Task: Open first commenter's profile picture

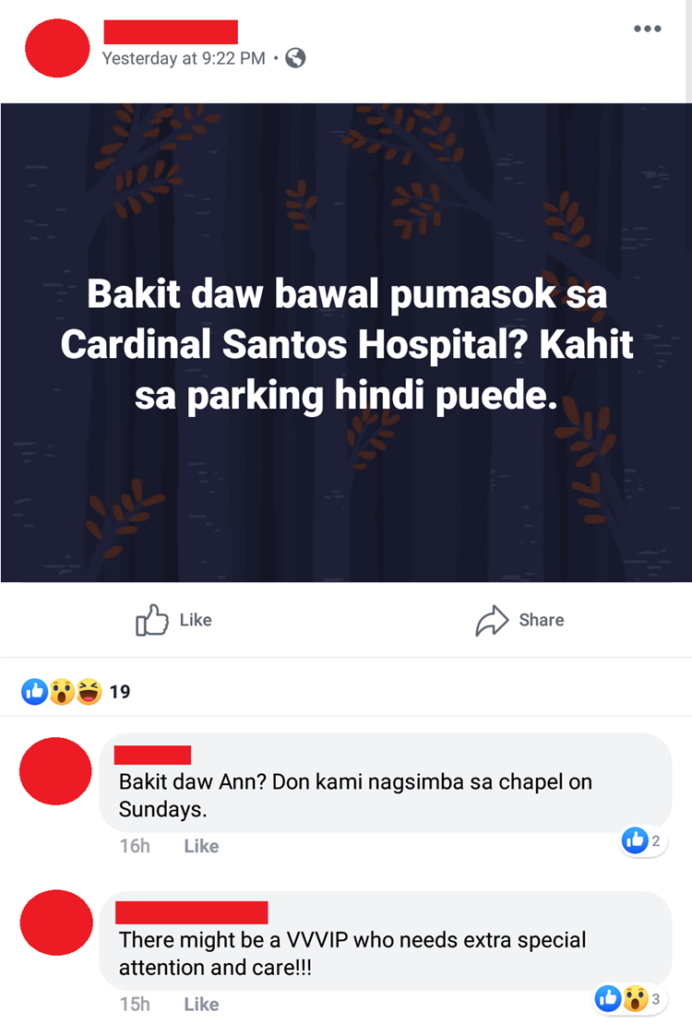Action: (55, 771)
